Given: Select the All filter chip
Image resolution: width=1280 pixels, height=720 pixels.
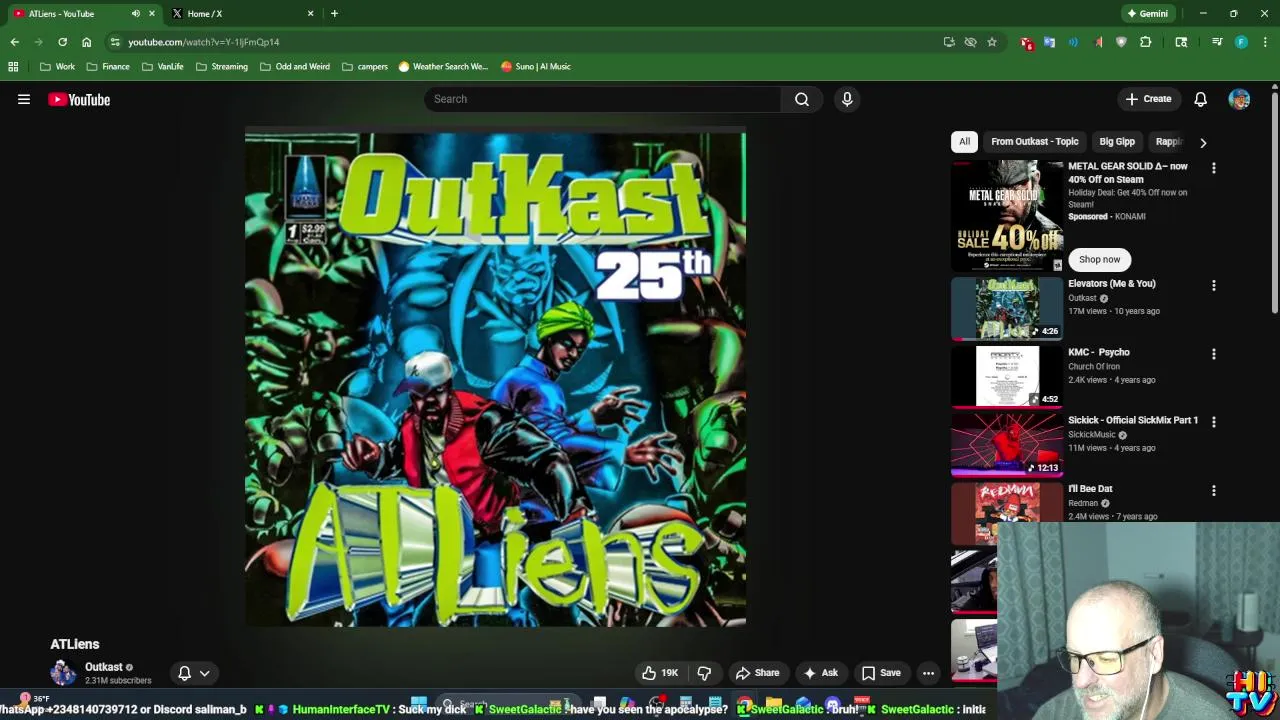Looking at the screenshot, I should pos(964,142).
